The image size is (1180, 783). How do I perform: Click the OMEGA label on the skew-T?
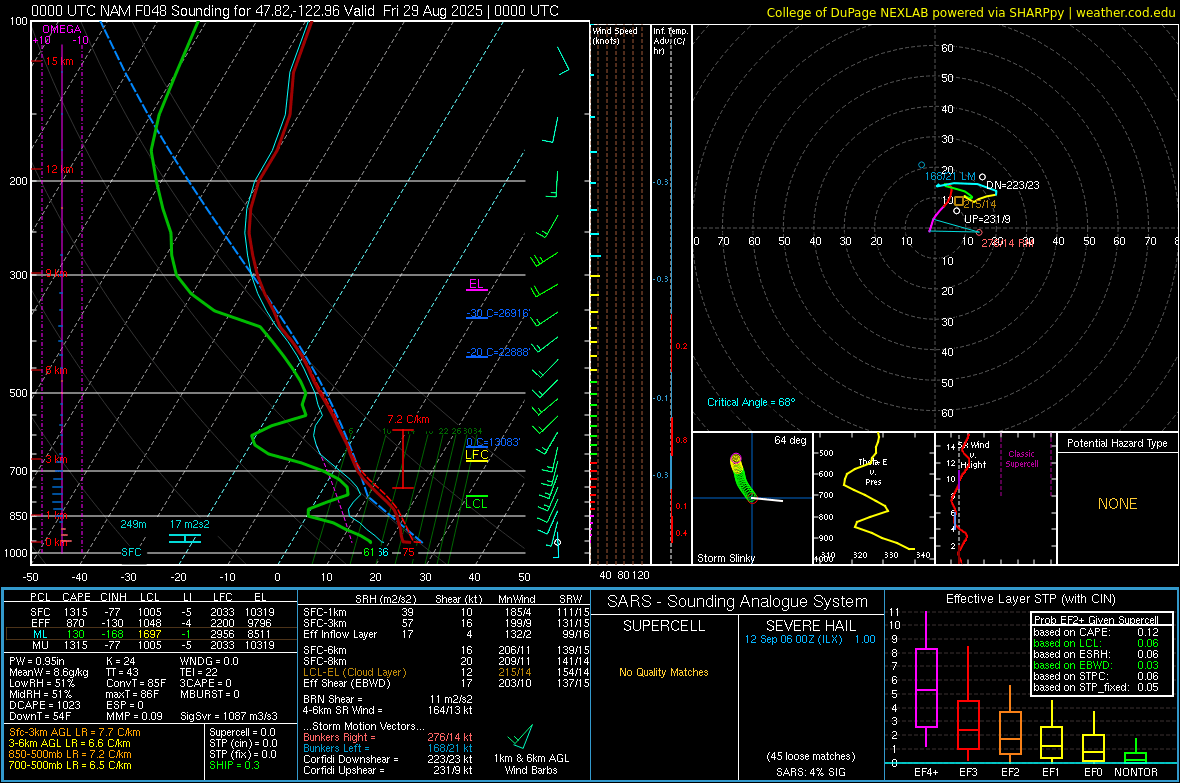(x=62, y=29)
